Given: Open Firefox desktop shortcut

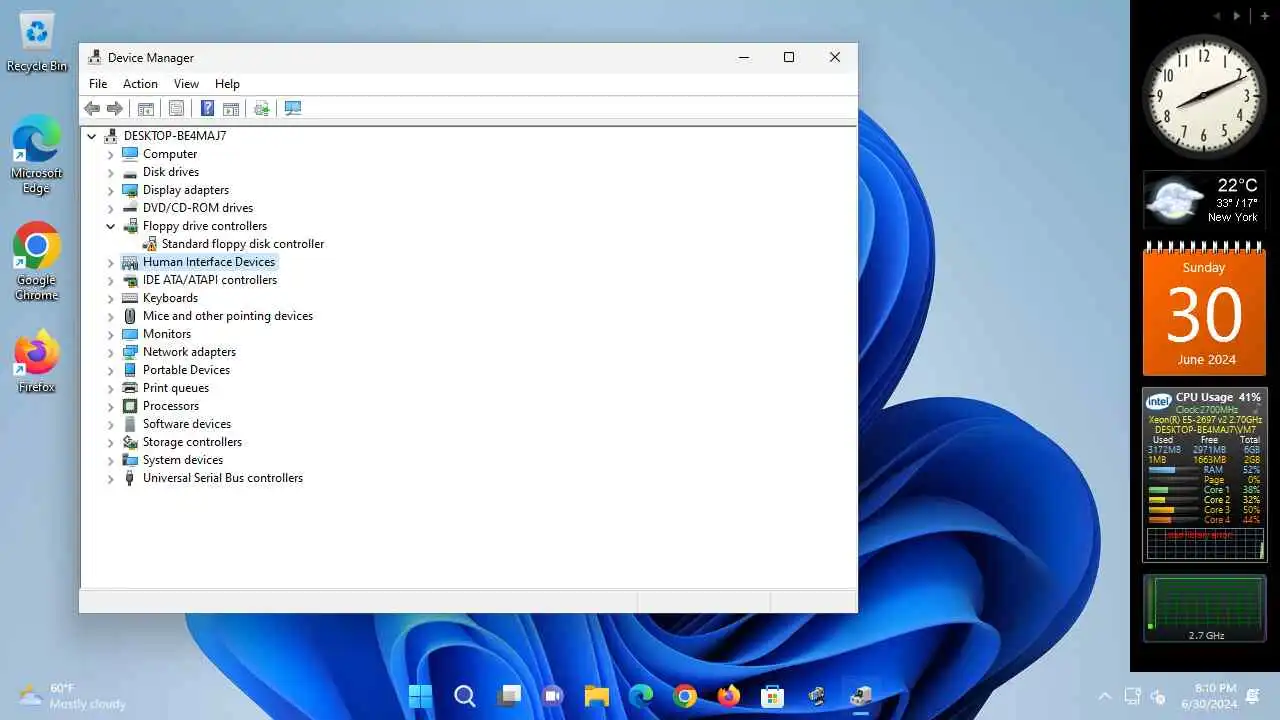Looking at the screenshot, I should pyautogui.click(x=37, y=361).
